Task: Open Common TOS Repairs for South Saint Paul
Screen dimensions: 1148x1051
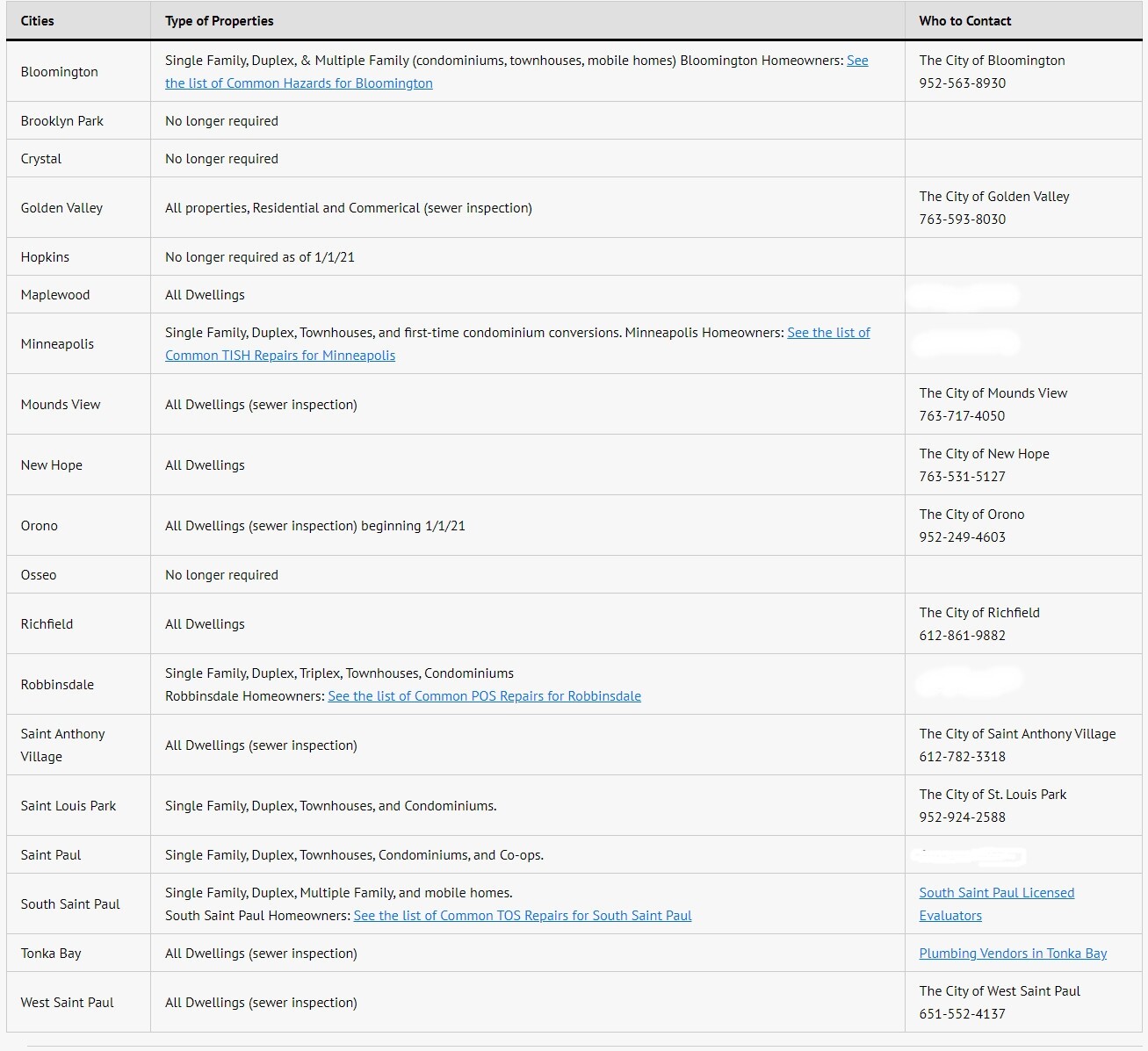Action: 523,916
